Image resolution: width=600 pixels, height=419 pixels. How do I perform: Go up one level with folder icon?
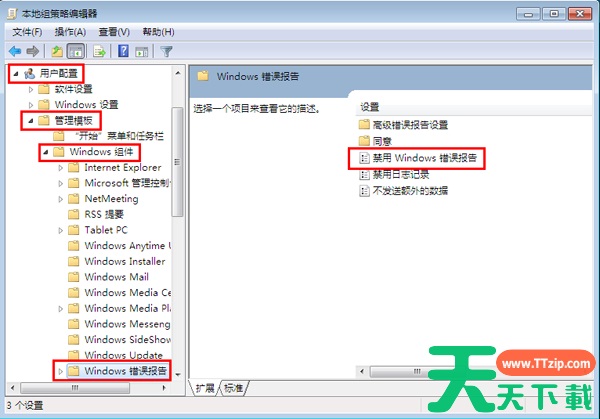(x=57, y=51)
